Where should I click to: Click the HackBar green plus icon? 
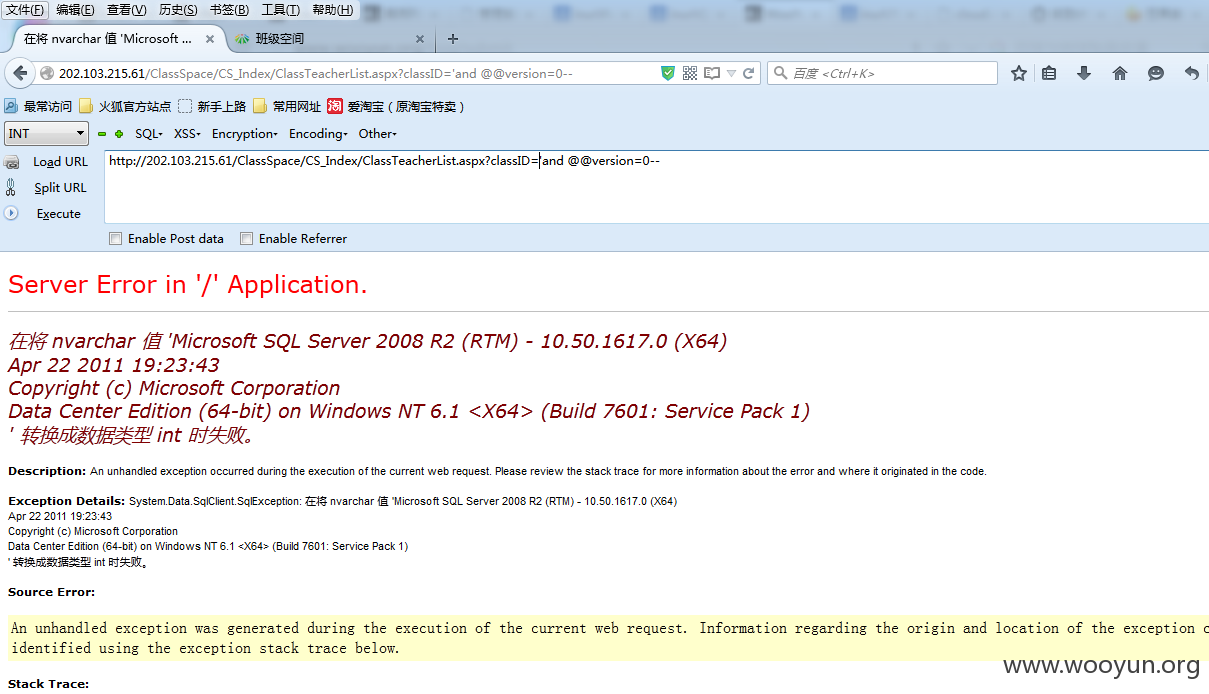coord(119,134)
